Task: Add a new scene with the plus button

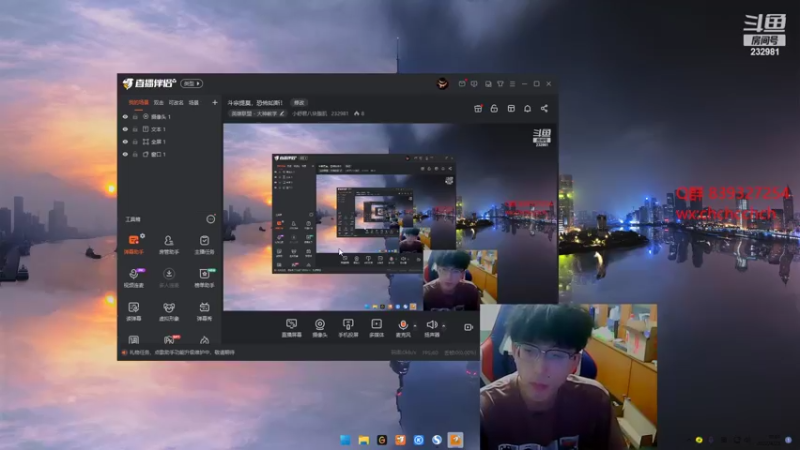Action: [x=215, y=103]
